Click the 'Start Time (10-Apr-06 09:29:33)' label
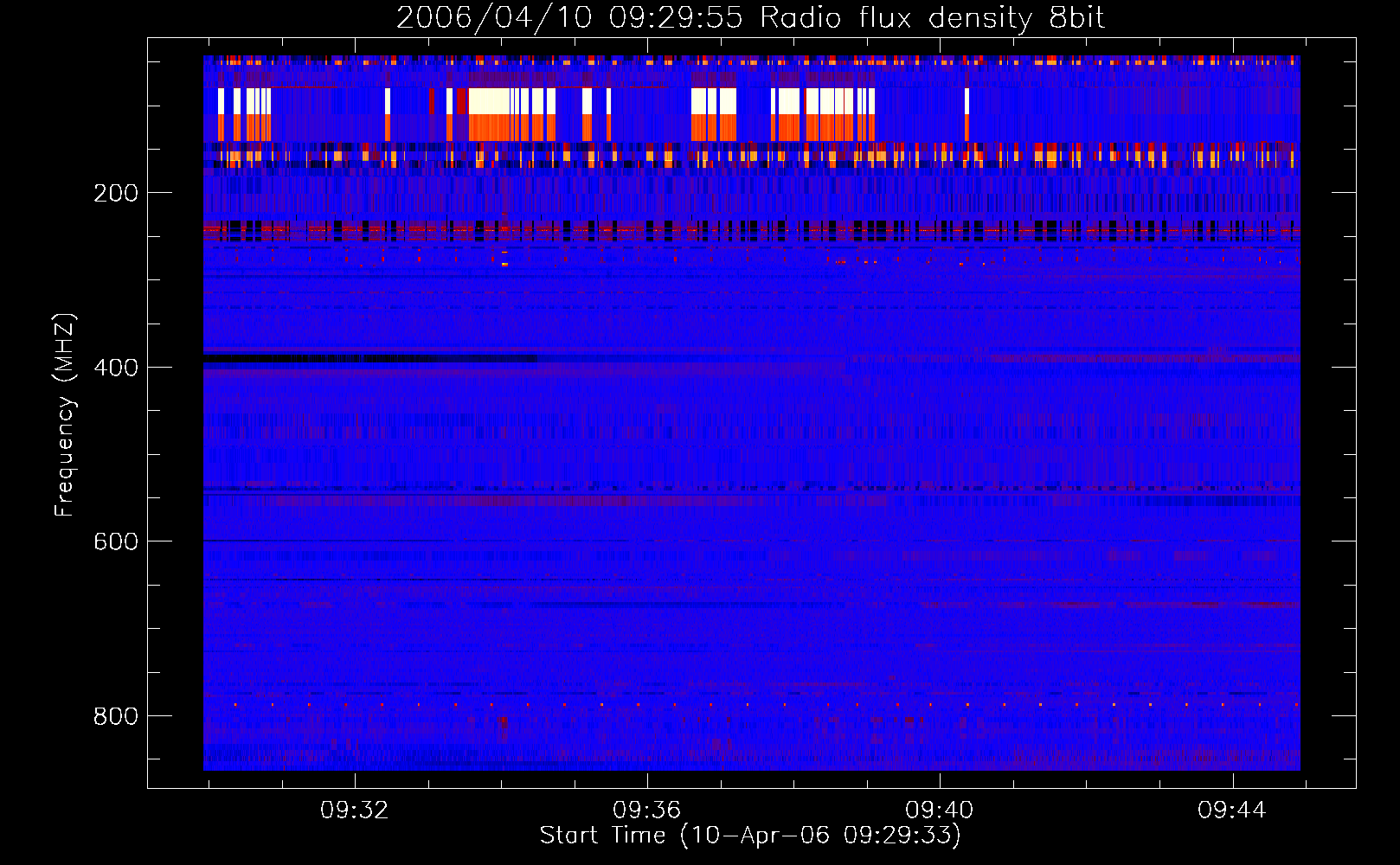The width and height of the screenshot is (1400, 865). click(750, 836)
